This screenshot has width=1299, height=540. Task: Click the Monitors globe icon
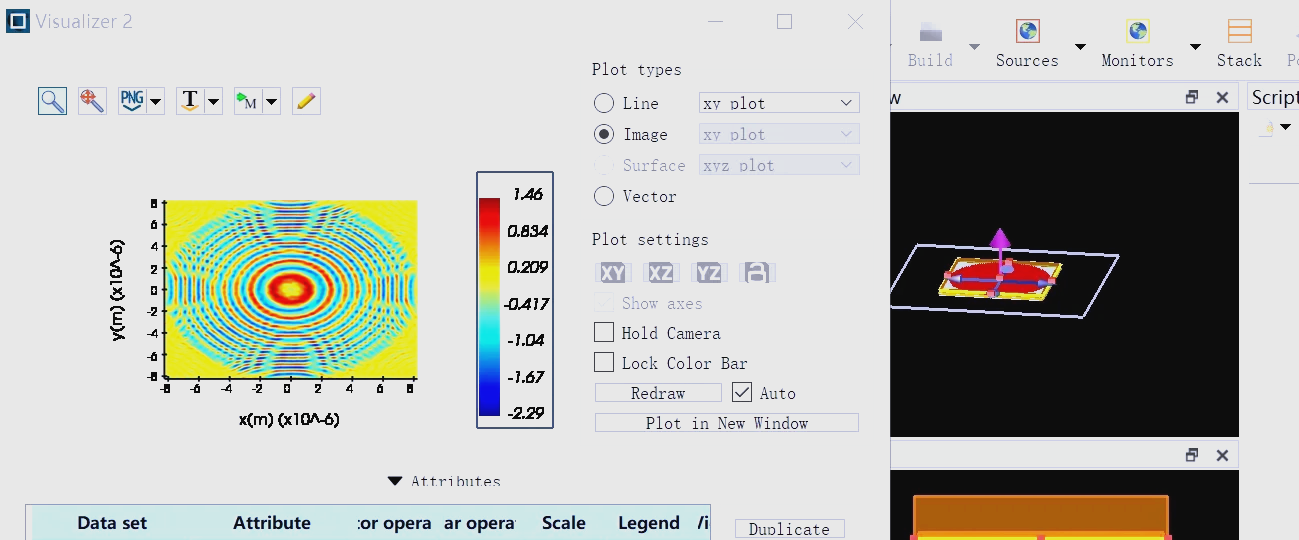(x=1137, y=32)
